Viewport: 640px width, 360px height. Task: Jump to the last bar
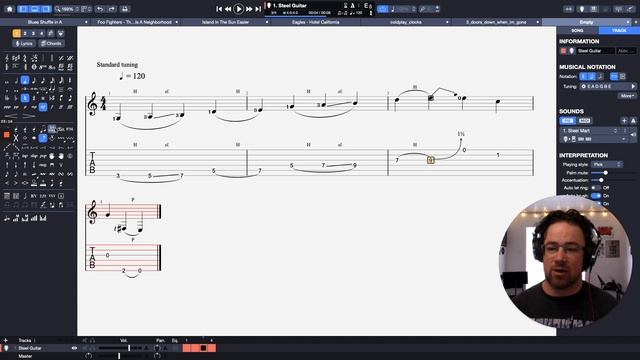click(258, 9)
